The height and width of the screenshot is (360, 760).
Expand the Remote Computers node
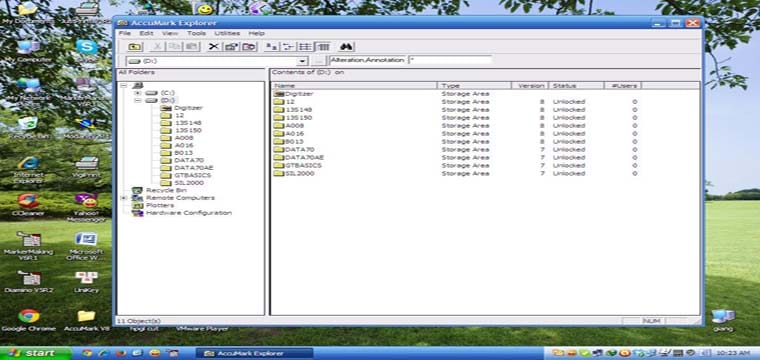(x=124, y=198)
